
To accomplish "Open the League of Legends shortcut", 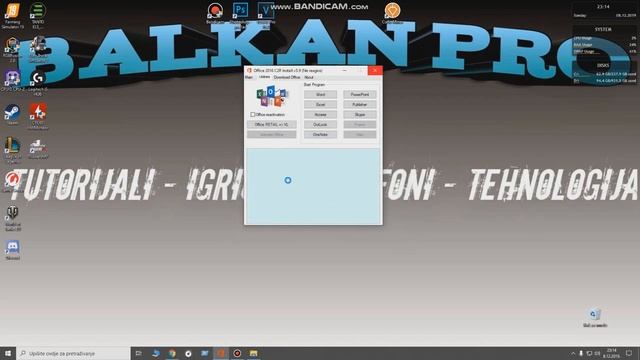I will (x=12, y=150).
